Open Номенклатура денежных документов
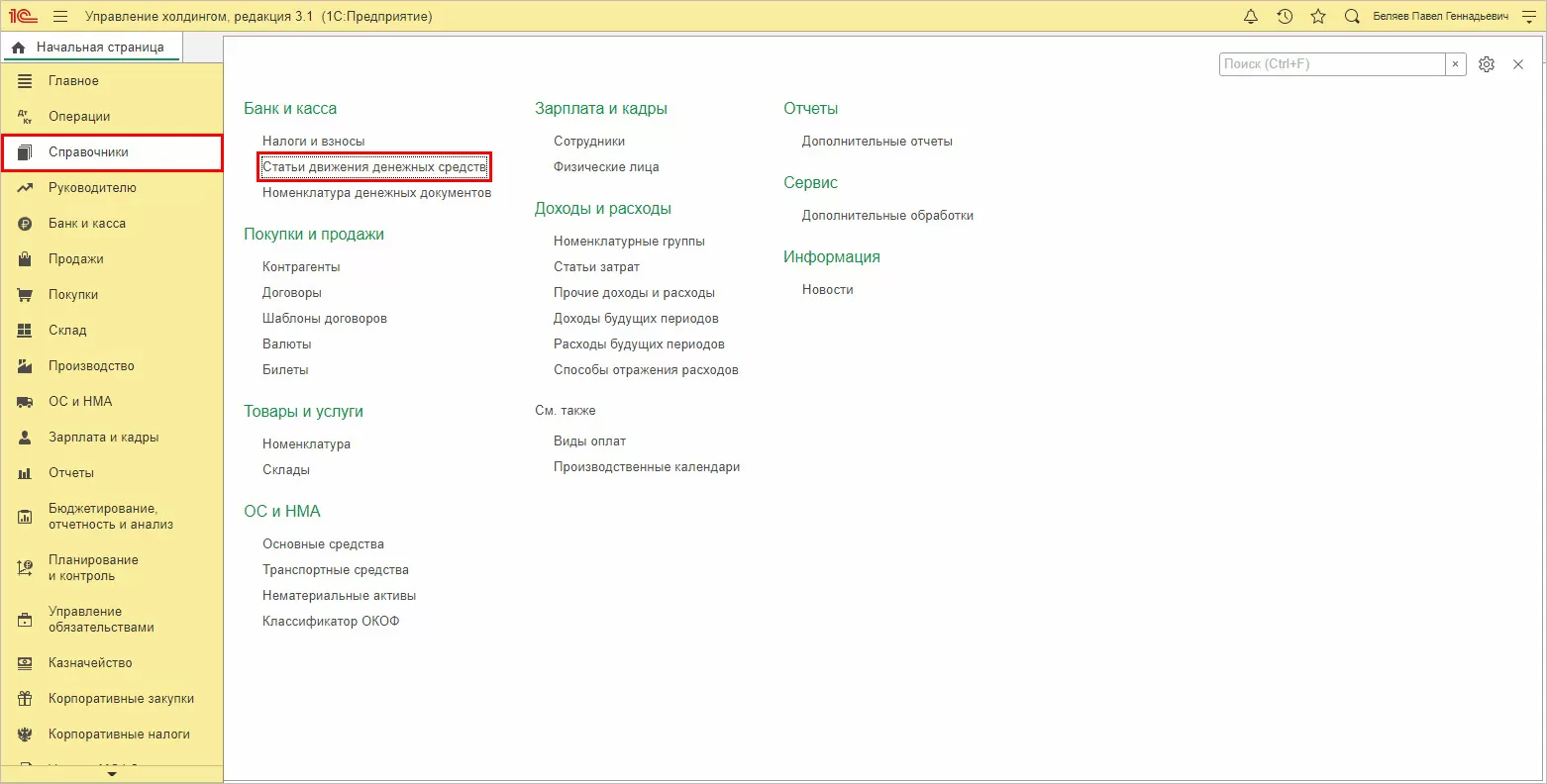This screenshot has width=1547, height=784. 376,193
